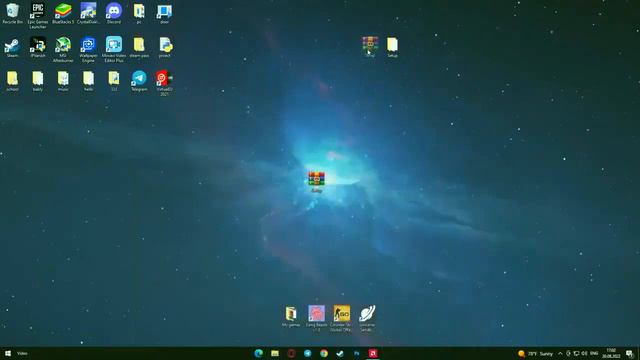The height and width of the screenshot is (360, 640).
Task: Open the Universe Sandbox planet icon
Action: tap(367, 318)
